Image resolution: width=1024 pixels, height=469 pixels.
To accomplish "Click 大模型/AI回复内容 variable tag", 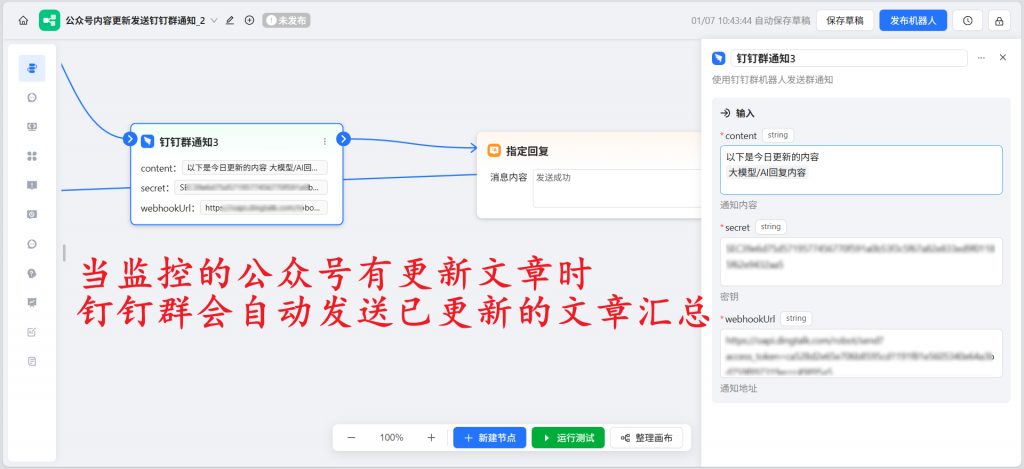I will (767, 172).
